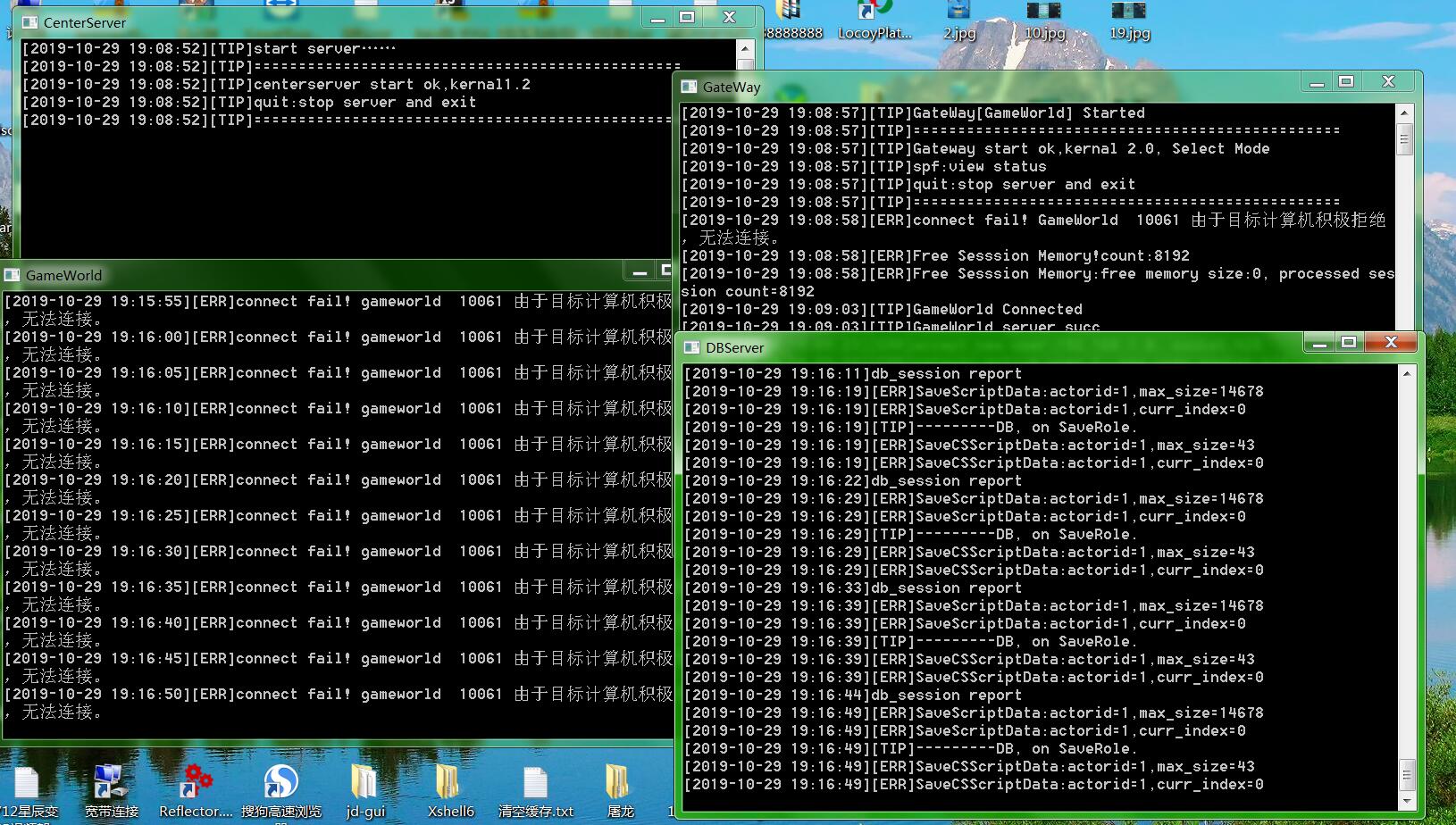This screenshot has width=1456, height=825.
Task: Click the DBServer scrollbar up arrow
Action: [x=1406, y=374]
